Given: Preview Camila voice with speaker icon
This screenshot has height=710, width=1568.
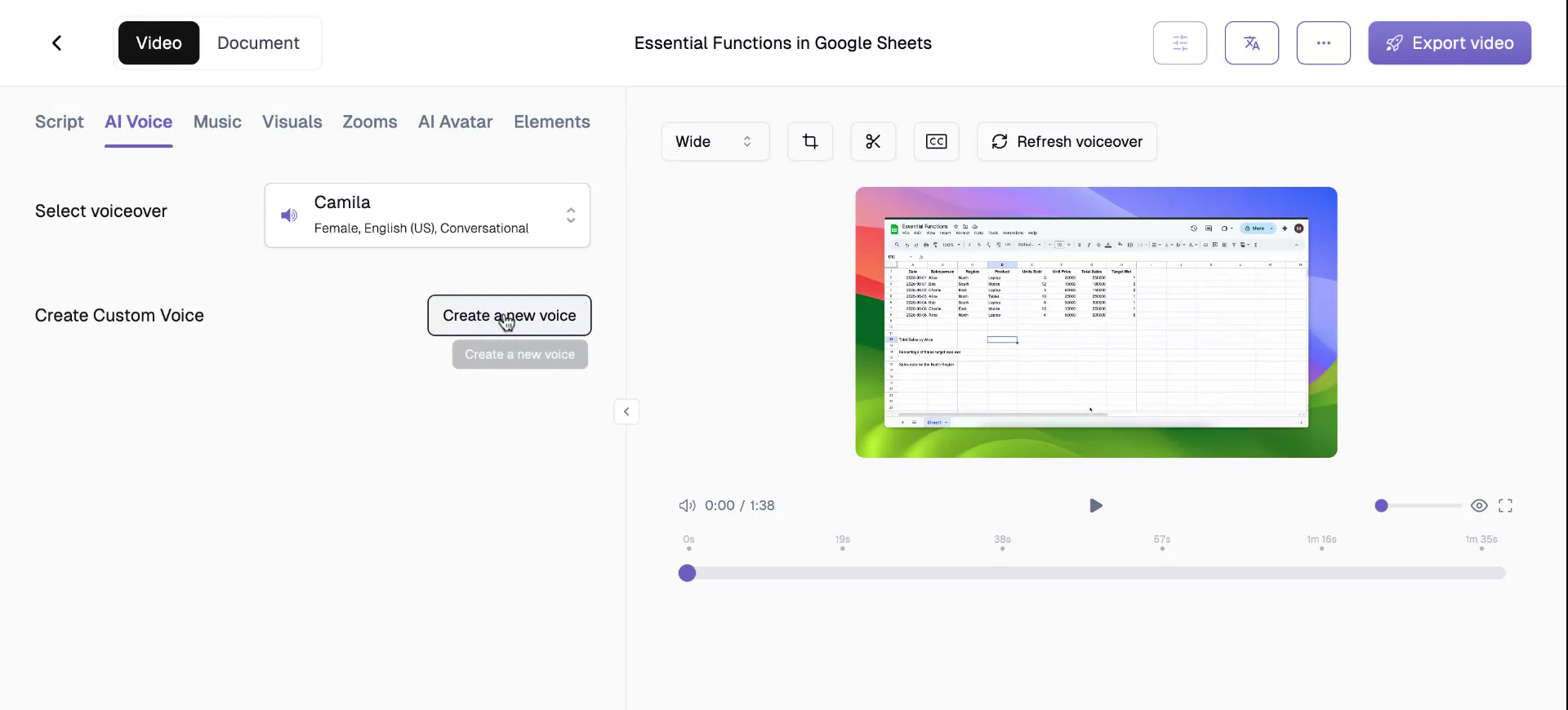Looking at the screenshot, I should (x=289, y=215).
